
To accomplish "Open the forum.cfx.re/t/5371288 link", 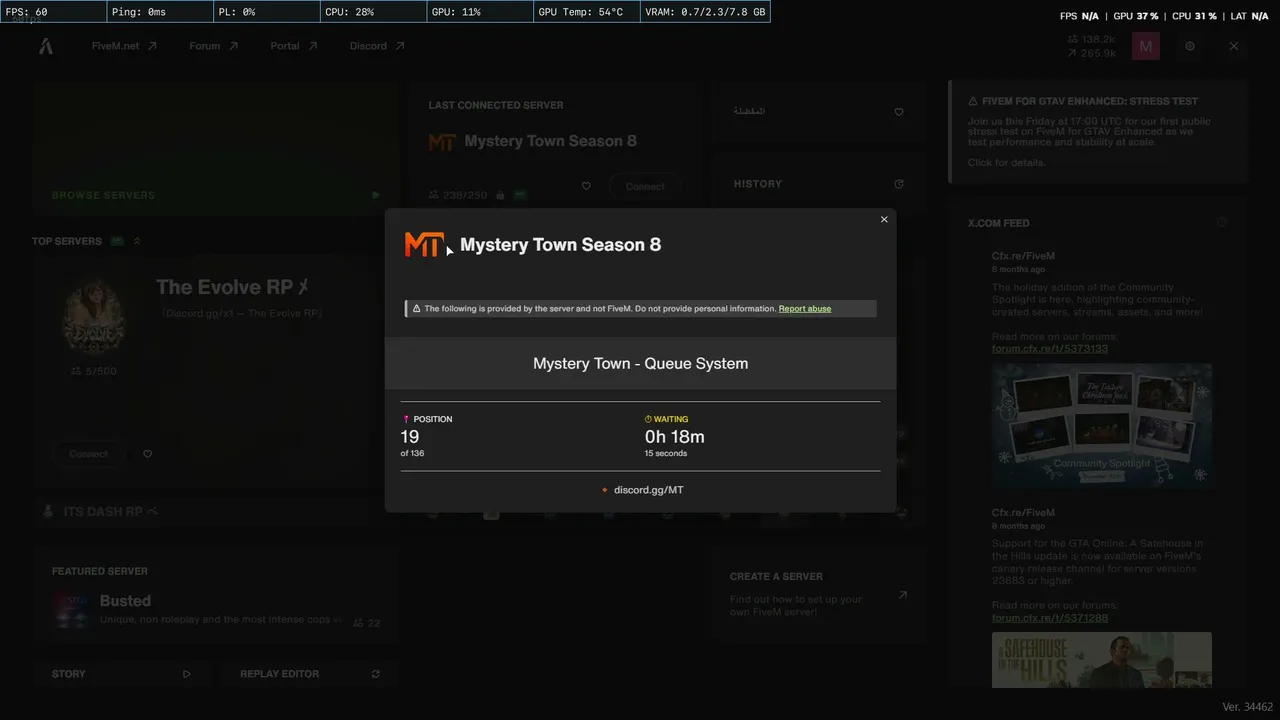I will (x=1050, y=618).
